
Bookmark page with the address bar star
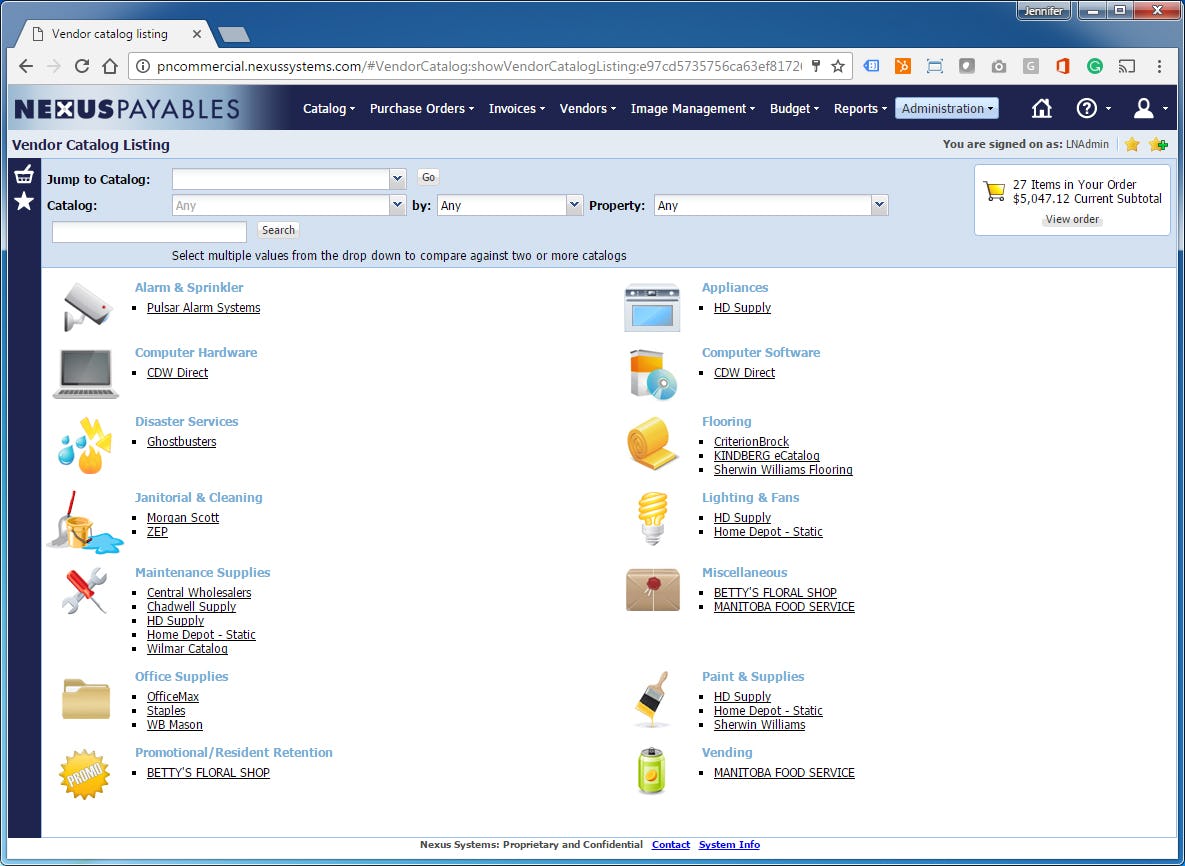tap(837, 66)
